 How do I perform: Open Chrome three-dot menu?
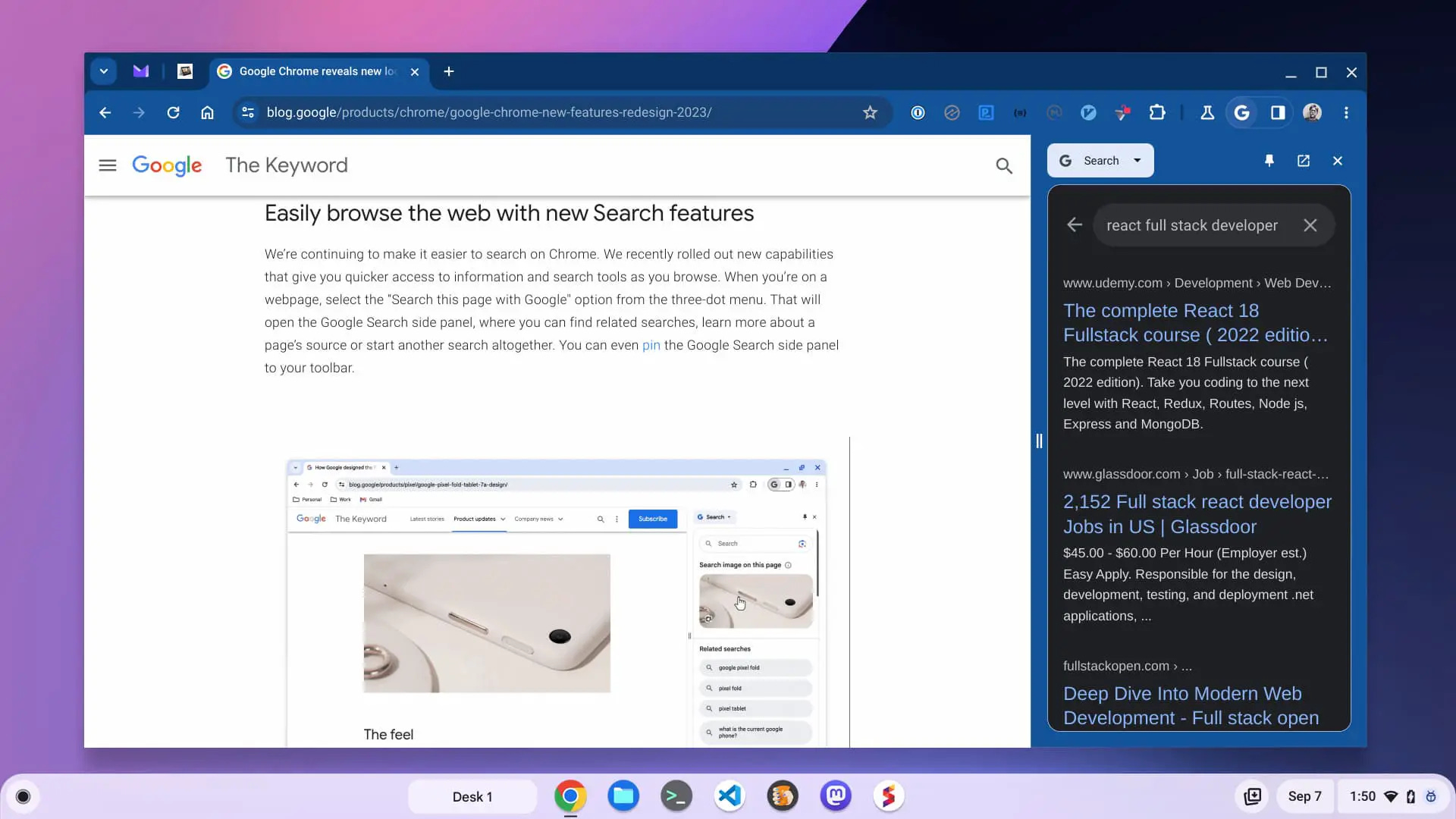(x=1346, y=113)
